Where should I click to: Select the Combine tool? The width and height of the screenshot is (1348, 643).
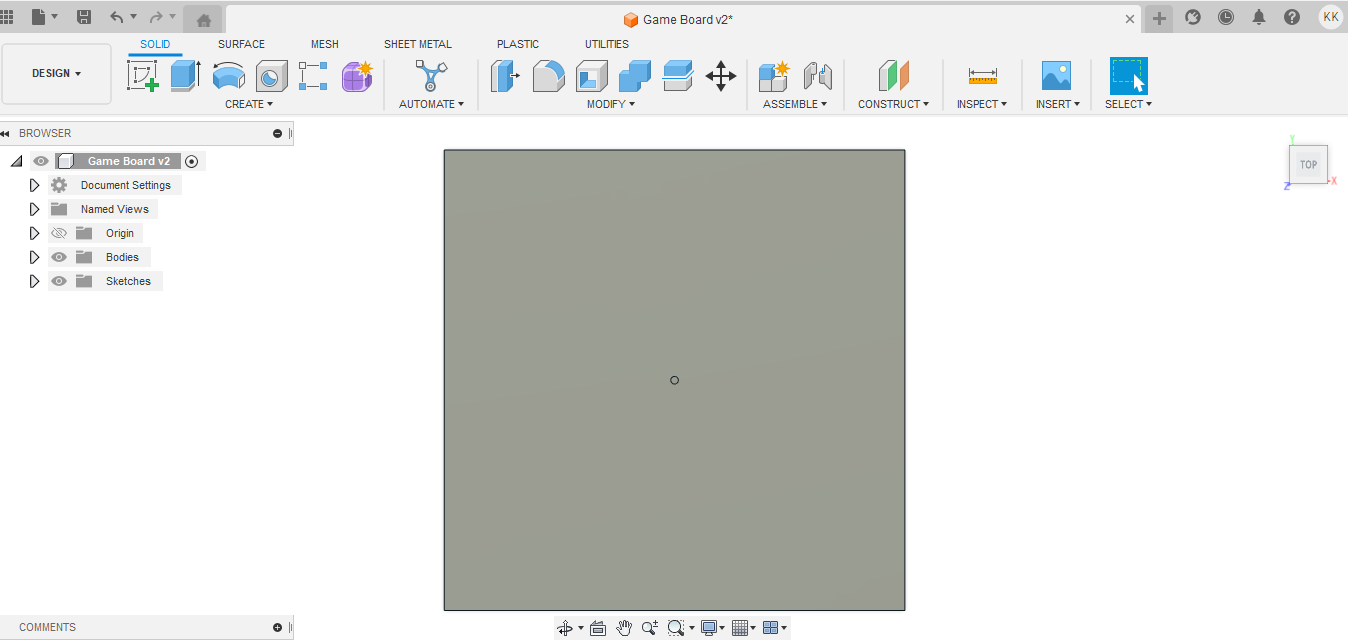click(x=634, y=76)
